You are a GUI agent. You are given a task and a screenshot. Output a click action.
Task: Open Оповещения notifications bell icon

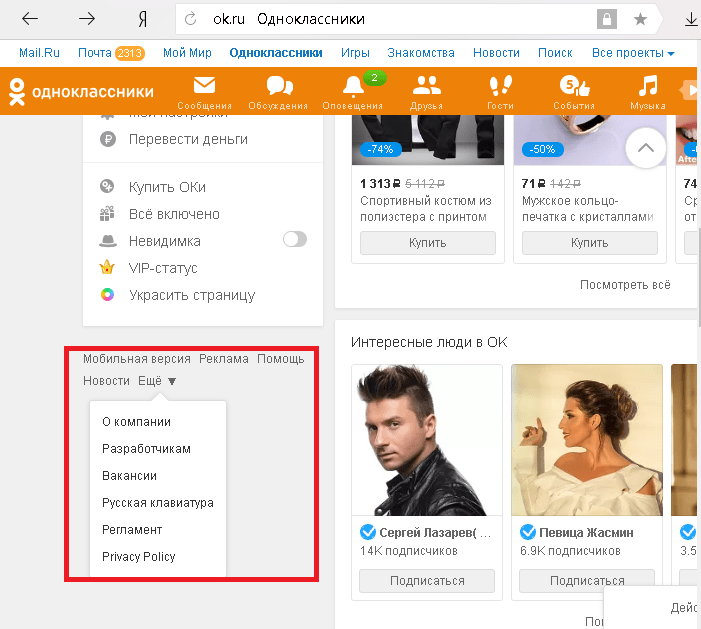pos(352,88)
